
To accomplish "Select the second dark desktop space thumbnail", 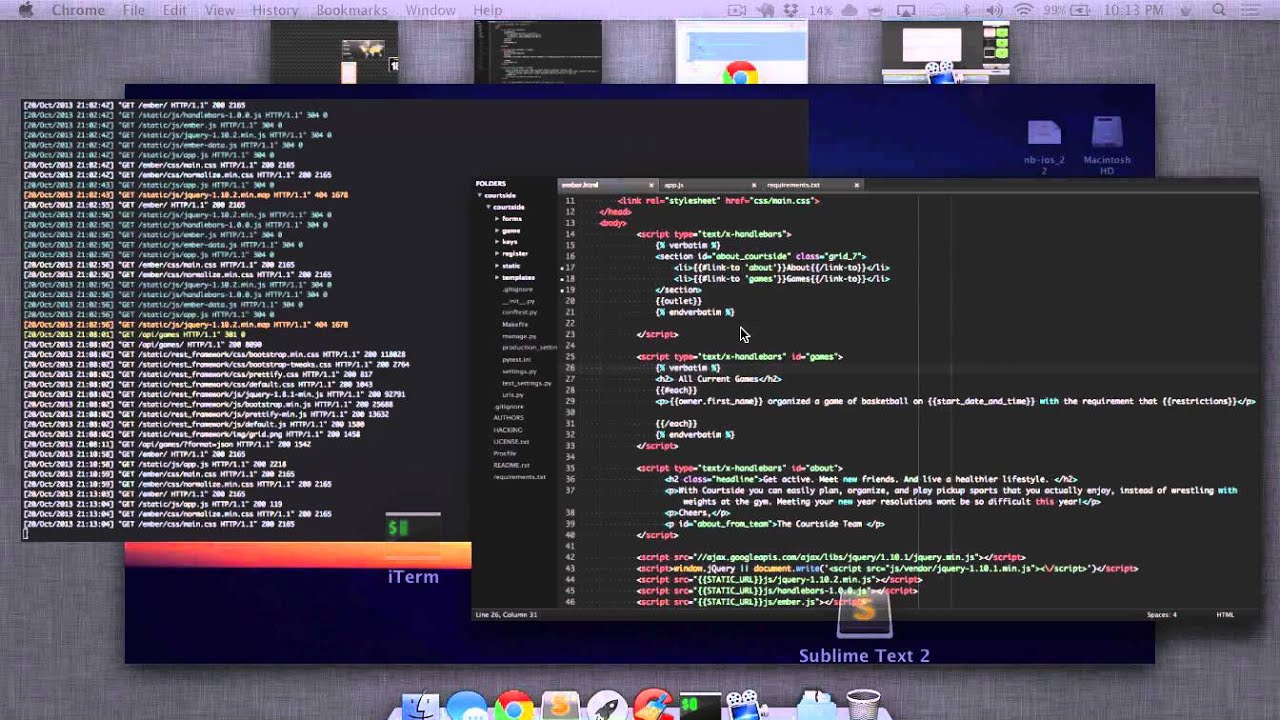I will 537,52.
